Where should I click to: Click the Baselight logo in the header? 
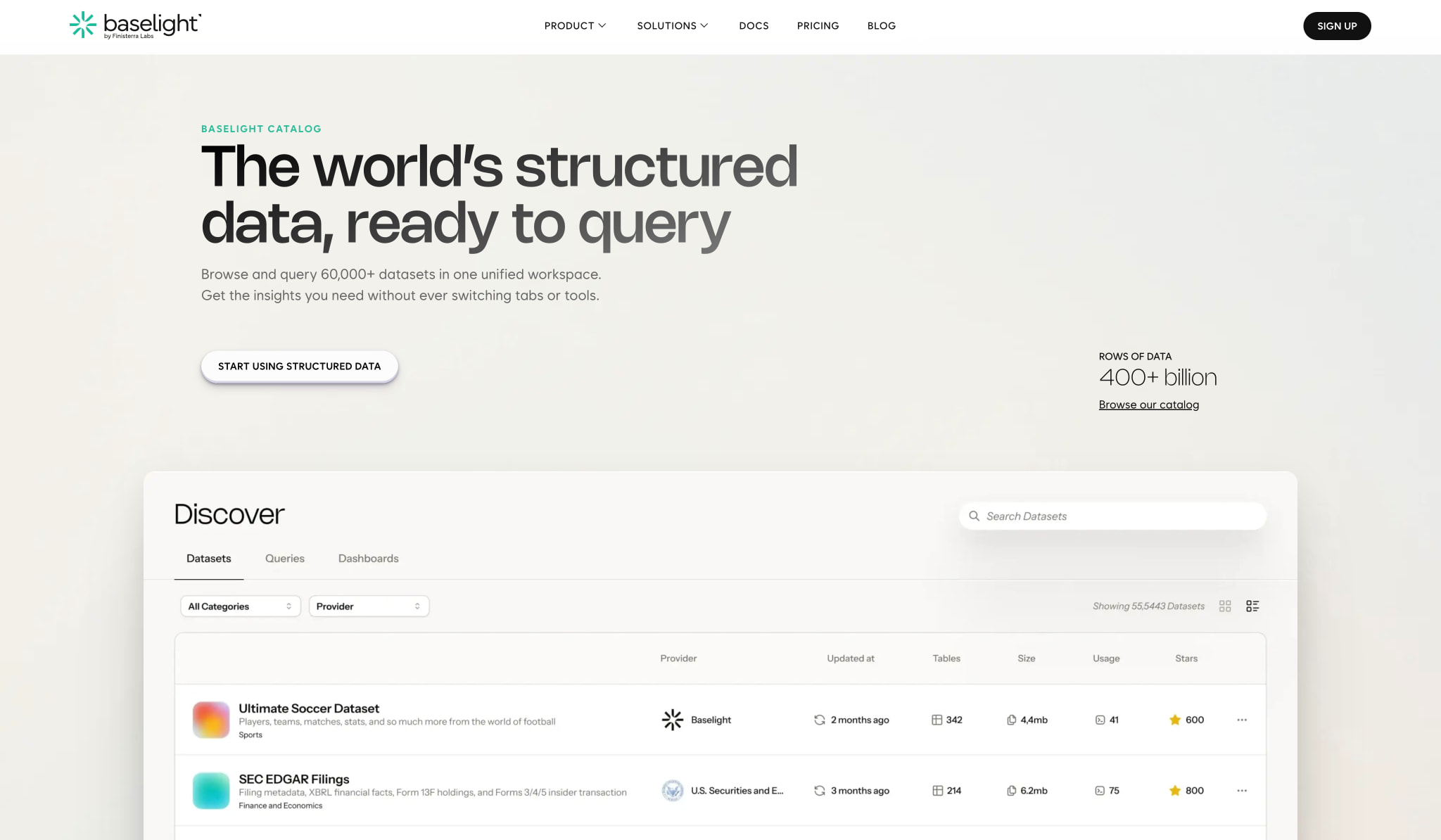135,25
